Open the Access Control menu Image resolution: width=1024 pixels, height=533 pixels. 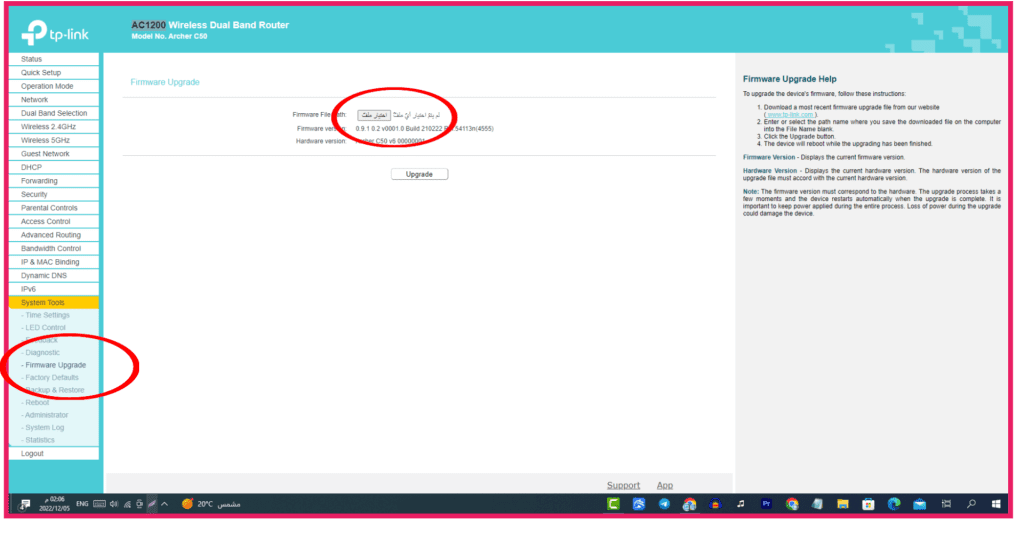pyautogui.click(x=54, y=221)
